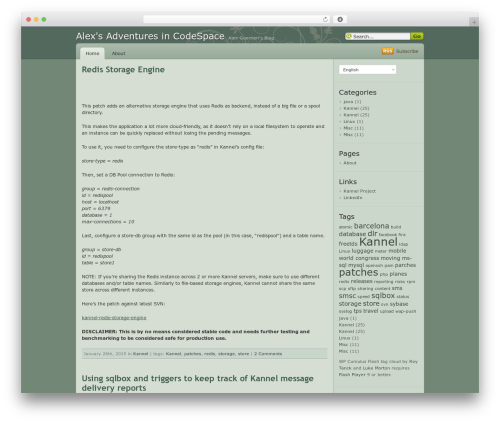The image size is (500, 423).
Task: Select the sharing content tag
Action: tap(374, 289)
